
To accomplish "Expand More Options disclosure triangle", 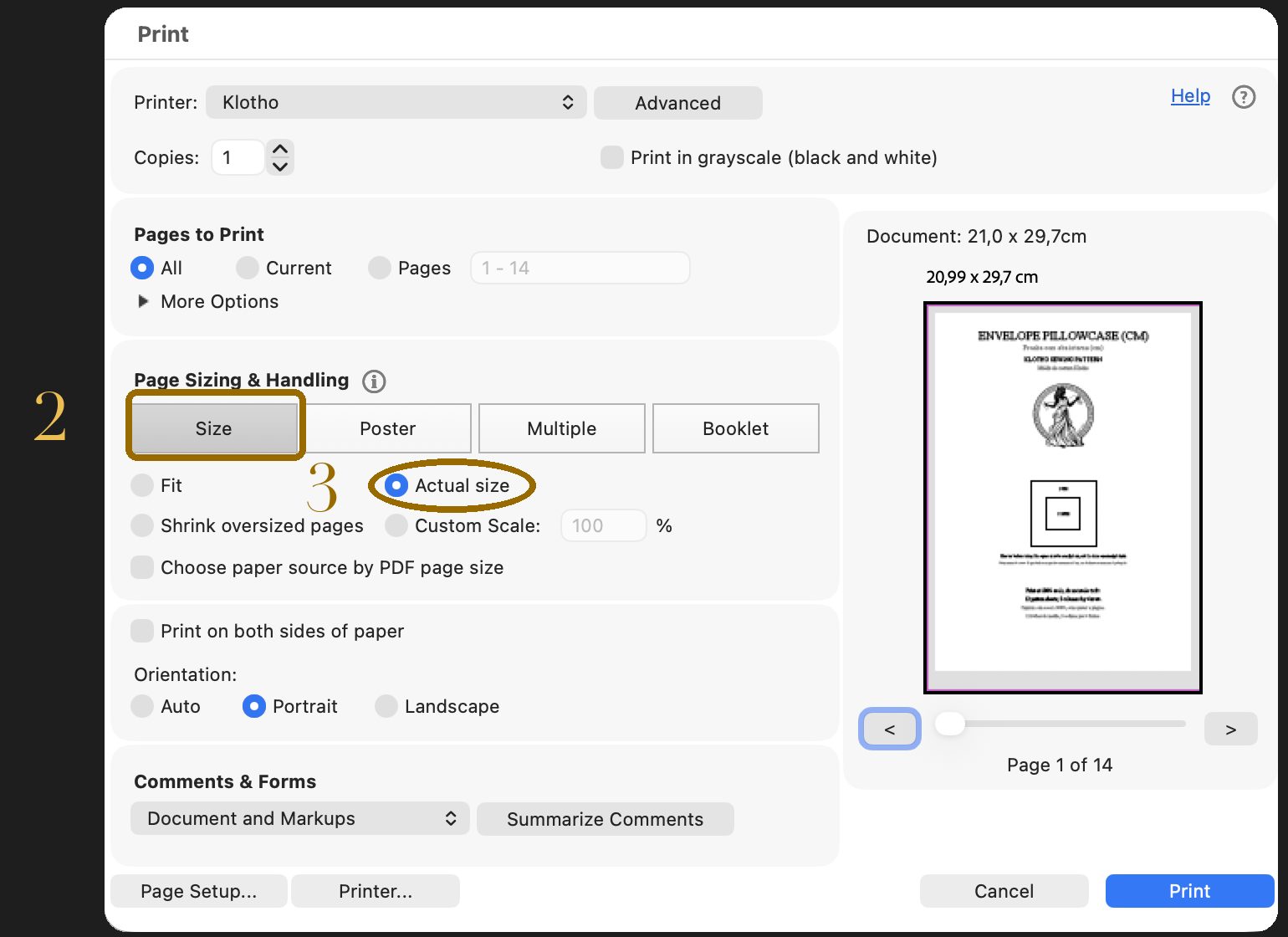I will click(x=143, y=301).
